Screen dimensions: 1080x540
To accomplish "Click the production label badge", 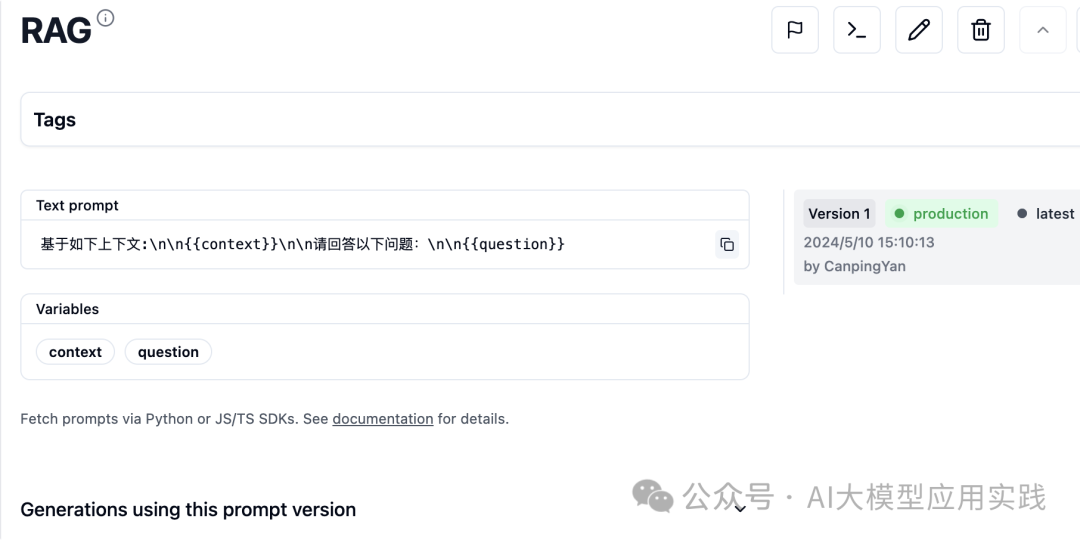I will click(942, 214).
